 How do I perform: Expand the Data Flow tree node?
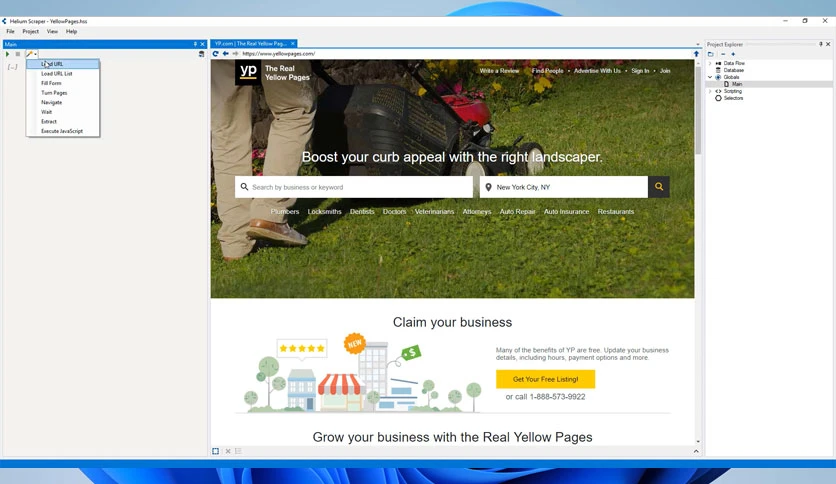[x=710, y=63]
